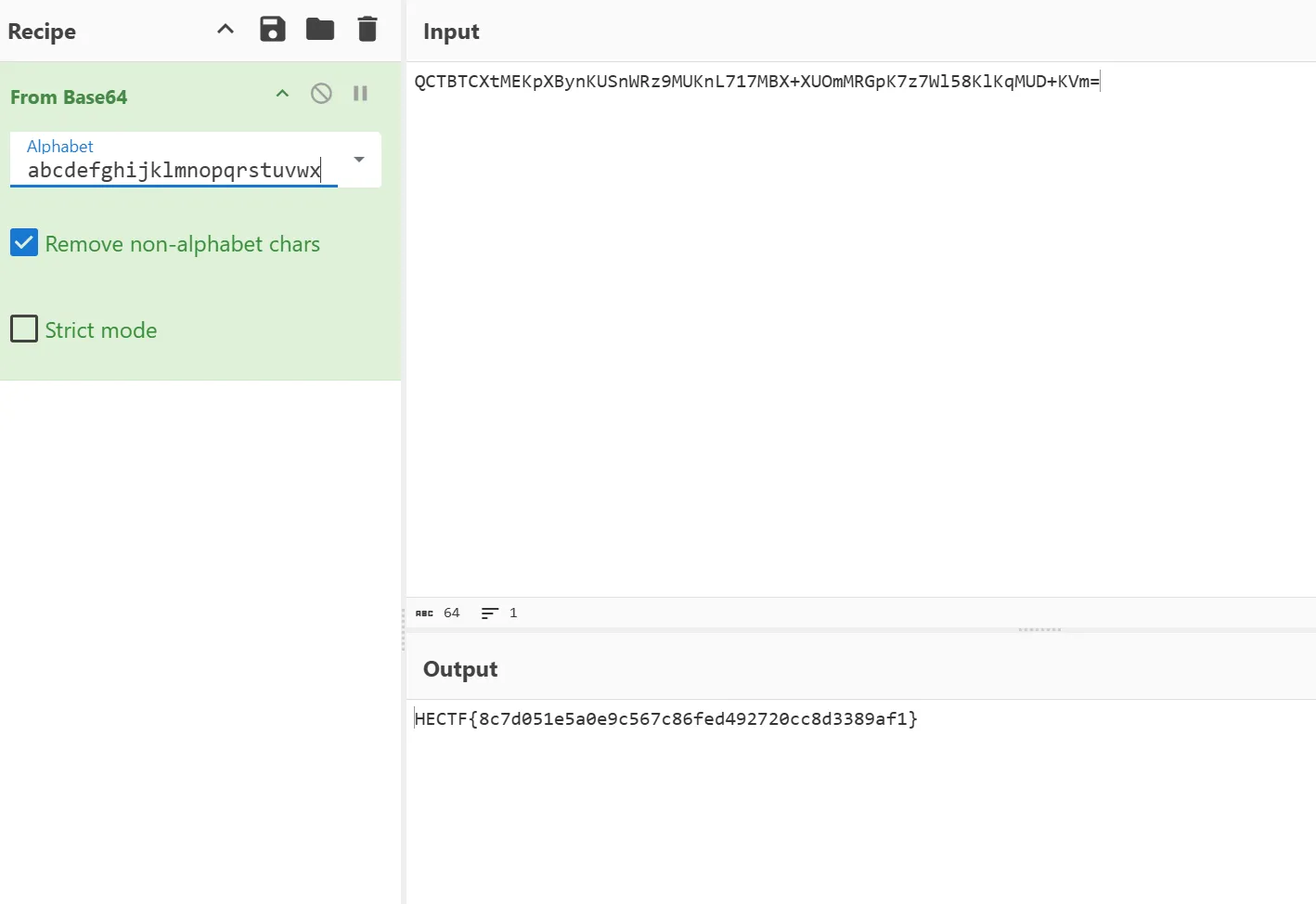This screenshot has width=1316, height=904.
Task: Click the Save recipe floppy disk icon
Action: pos(272,30)
